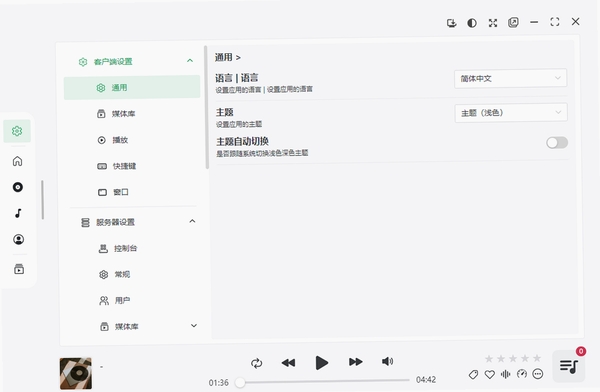The height and width of the screenshot is (392, 600).
Task: Go to home via house icon
Action: coord(18,161)
